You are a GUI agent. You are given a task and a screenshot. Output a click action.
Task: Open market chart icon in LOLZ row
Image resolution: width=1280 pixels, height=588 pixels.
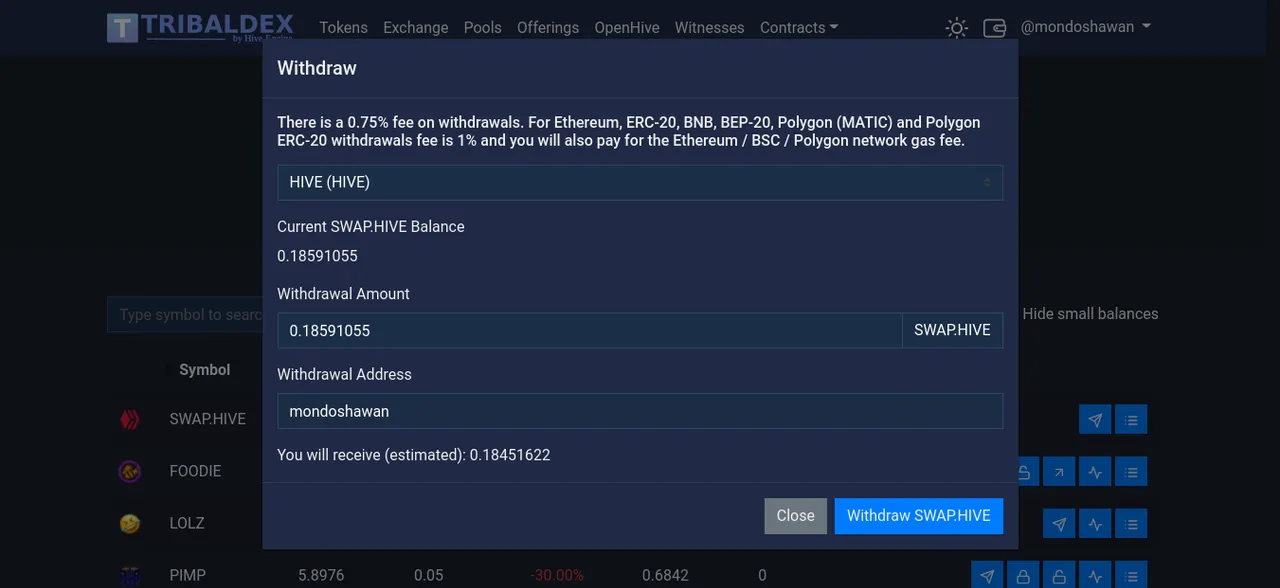click(x=1095, y=524)
